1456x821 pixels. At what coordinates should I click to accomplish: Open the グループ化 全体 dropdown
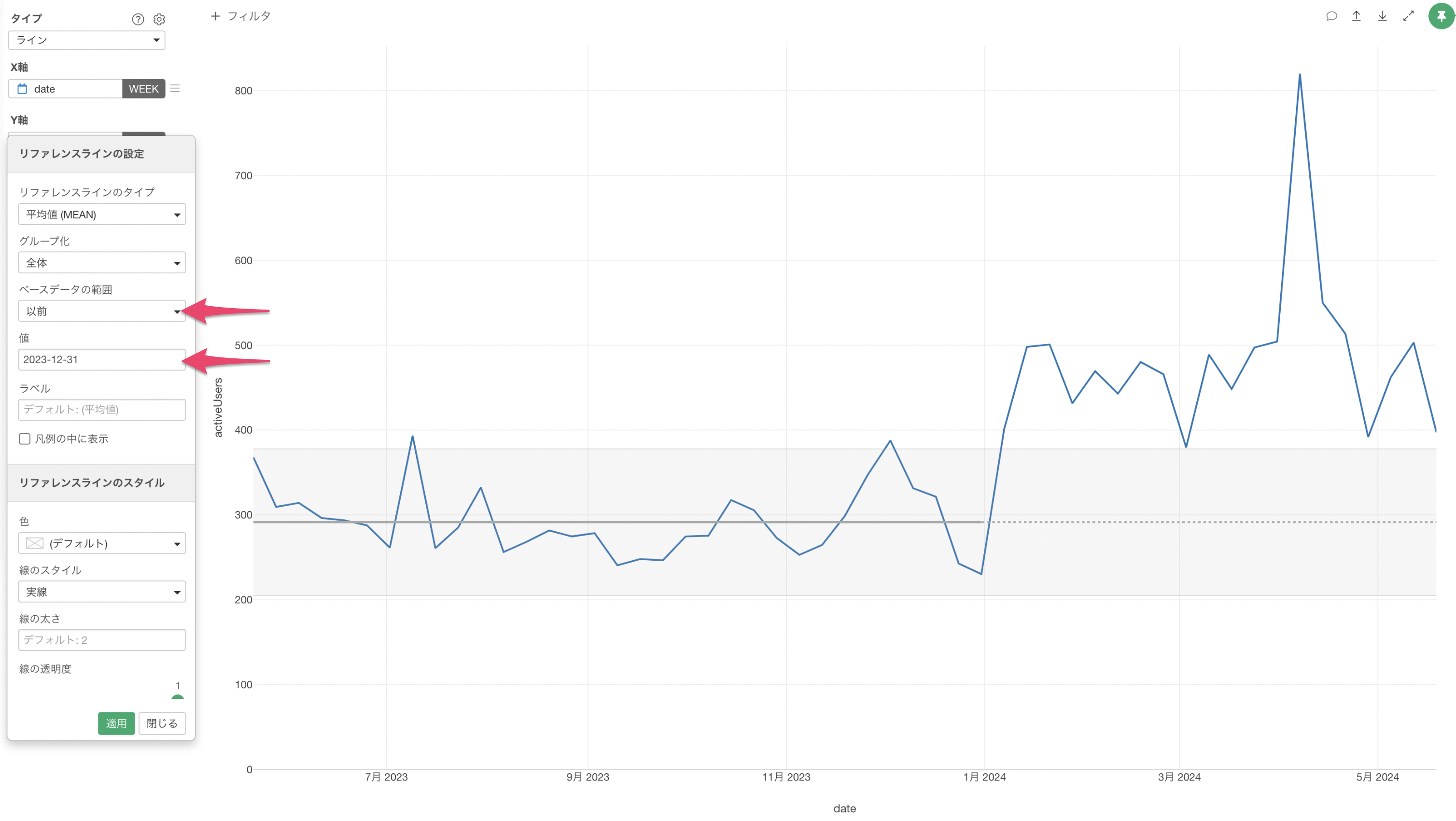click(102, 263)
